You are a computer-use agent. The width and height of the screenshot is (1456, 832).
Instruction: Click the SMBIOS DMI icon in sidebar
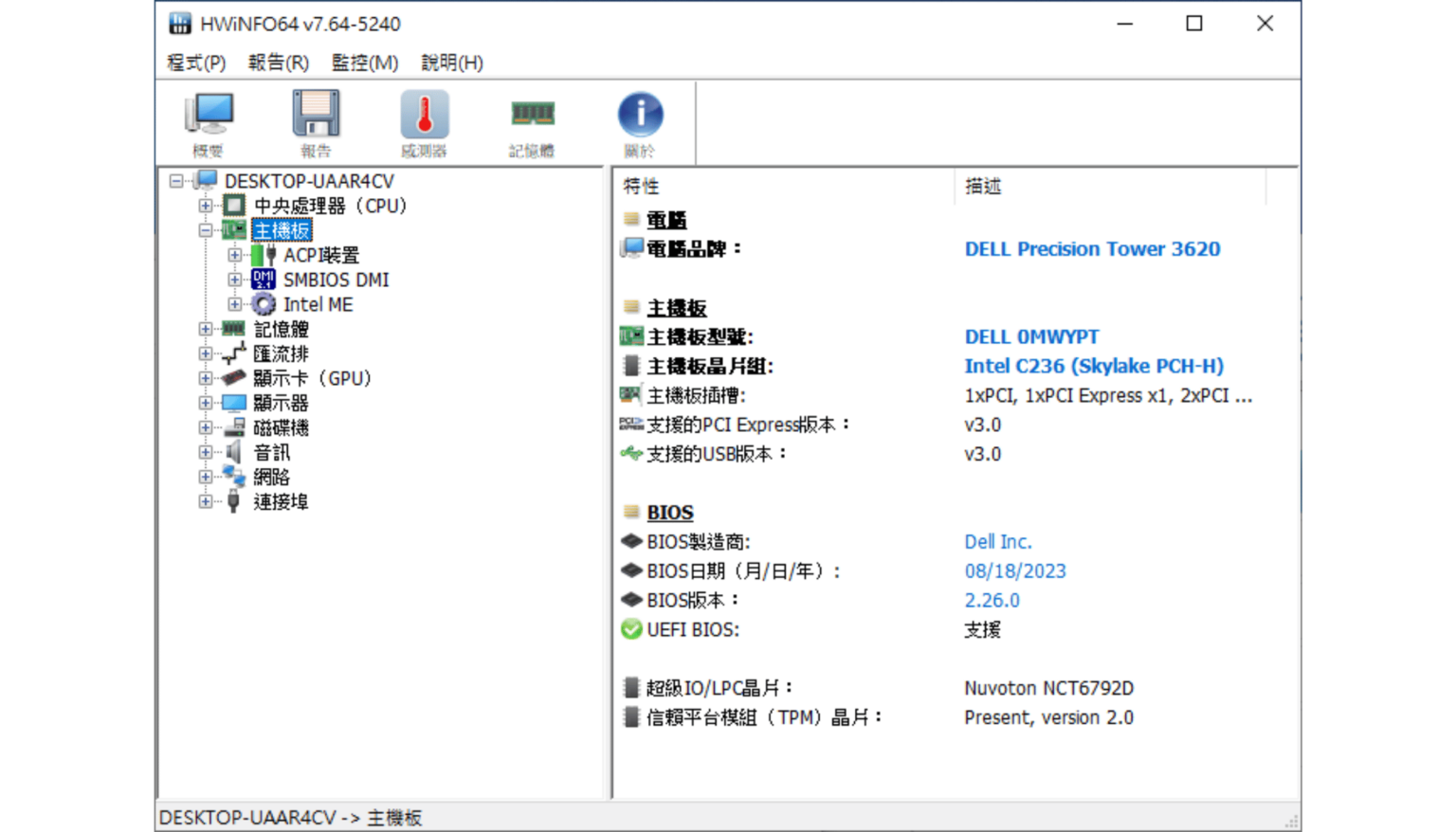point(264,279)
